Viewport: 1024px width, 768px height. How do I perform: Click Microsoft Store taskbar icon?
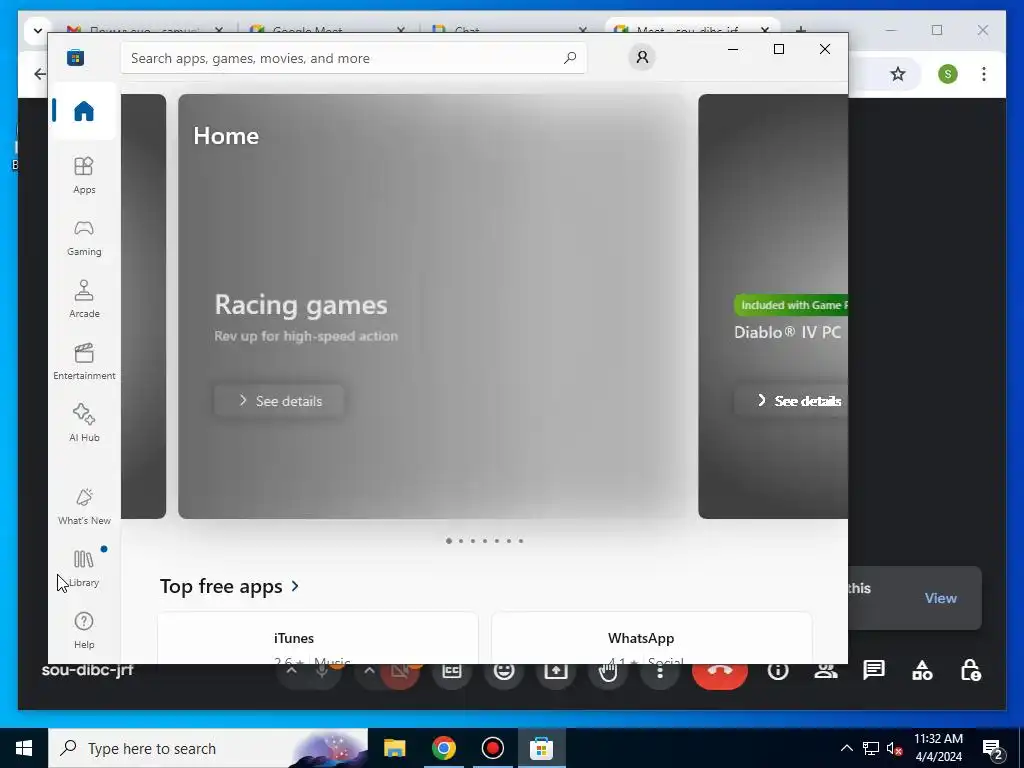[541, 748]
